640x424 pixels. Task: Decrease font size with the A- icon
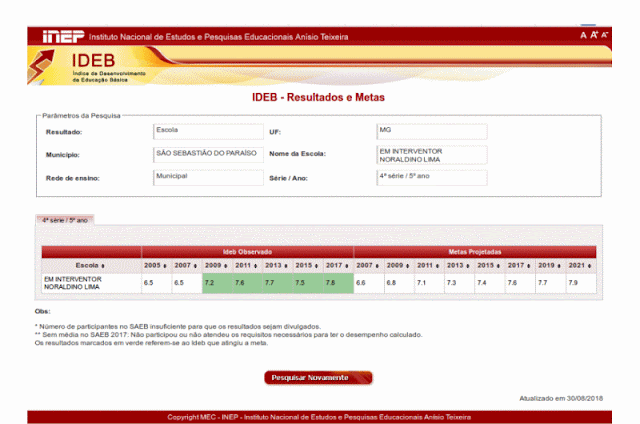604,35
